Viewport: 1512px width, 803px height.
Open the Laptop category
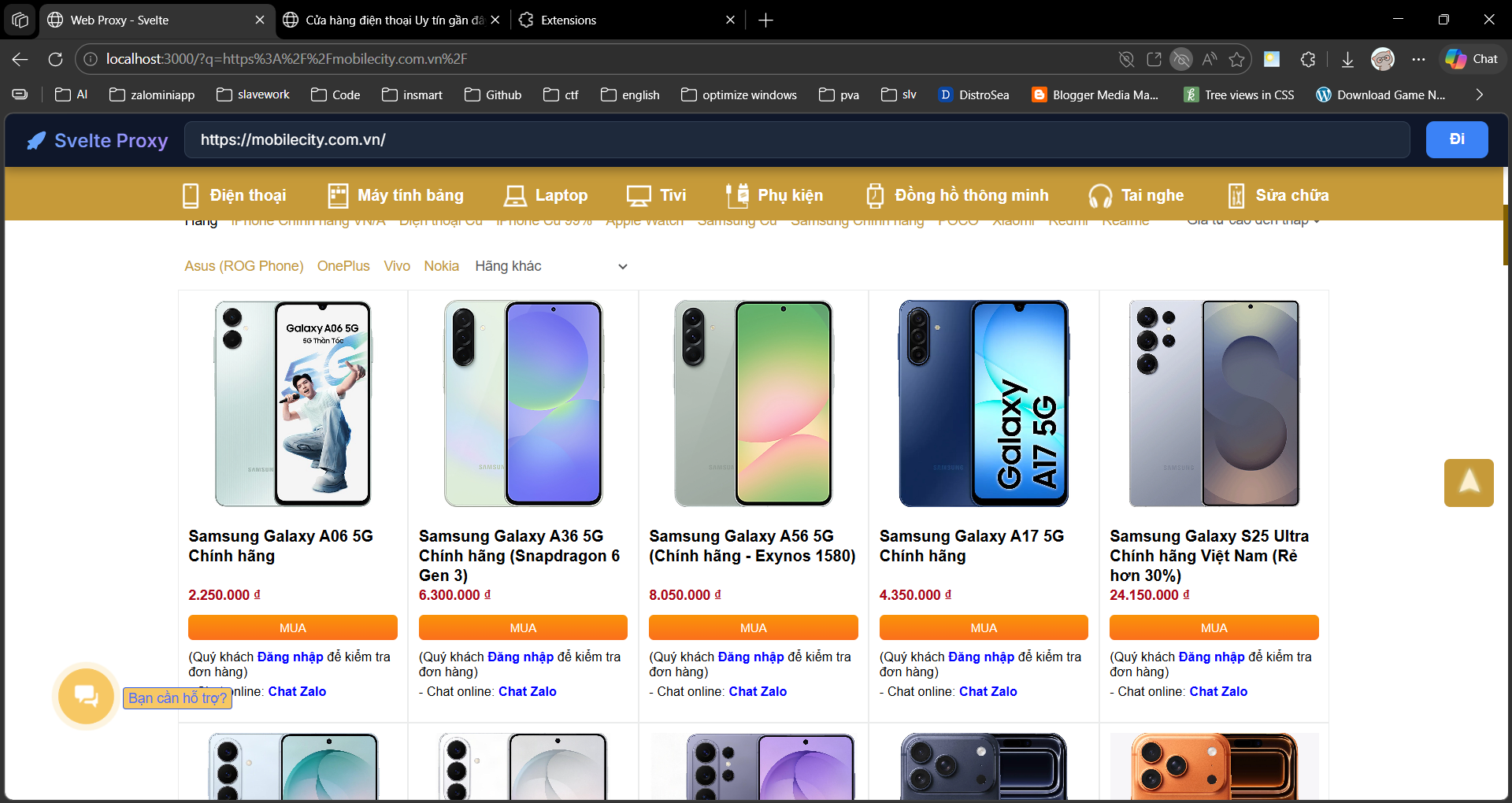[x=546, y=195]
